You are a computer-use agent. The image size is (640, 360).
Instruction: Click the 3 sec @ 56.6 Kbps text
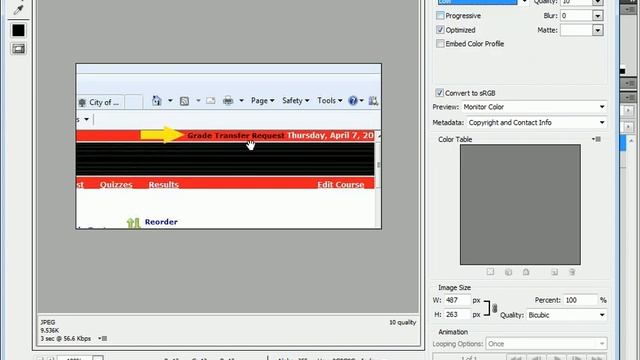coord(66,338)
